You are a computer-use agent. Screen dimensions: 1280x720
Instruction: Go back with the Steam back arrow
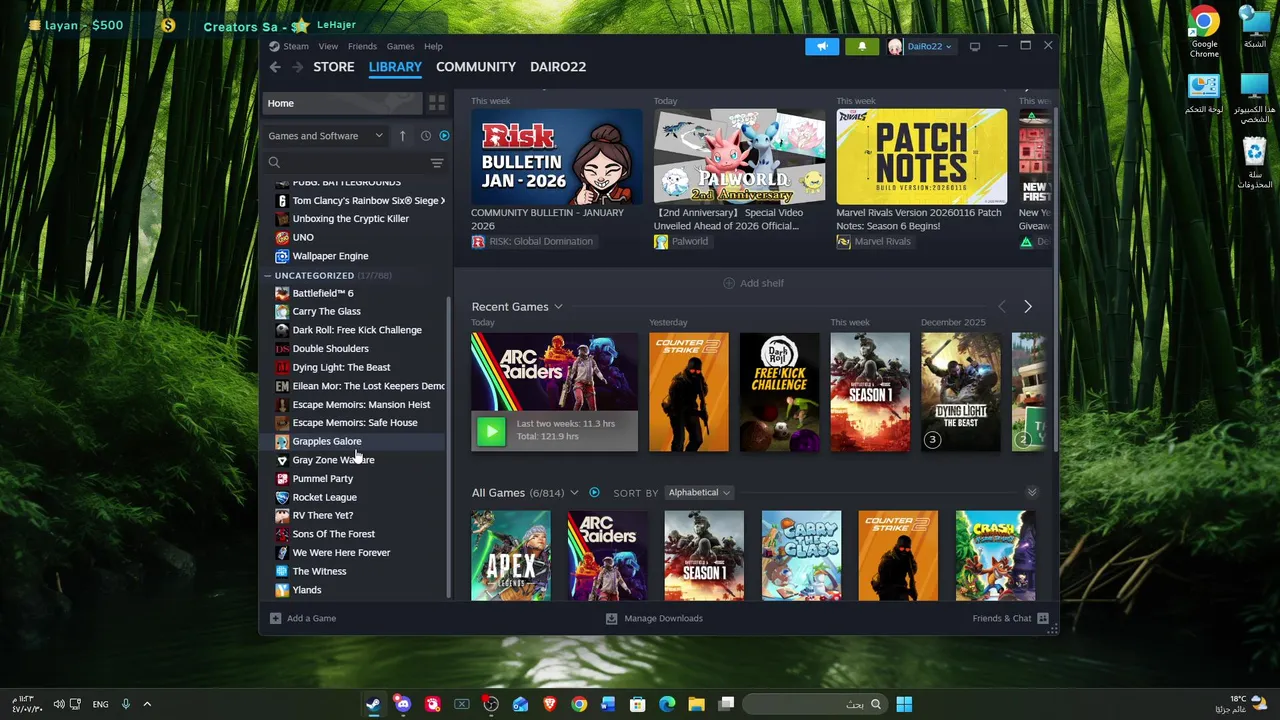(275, 67)
